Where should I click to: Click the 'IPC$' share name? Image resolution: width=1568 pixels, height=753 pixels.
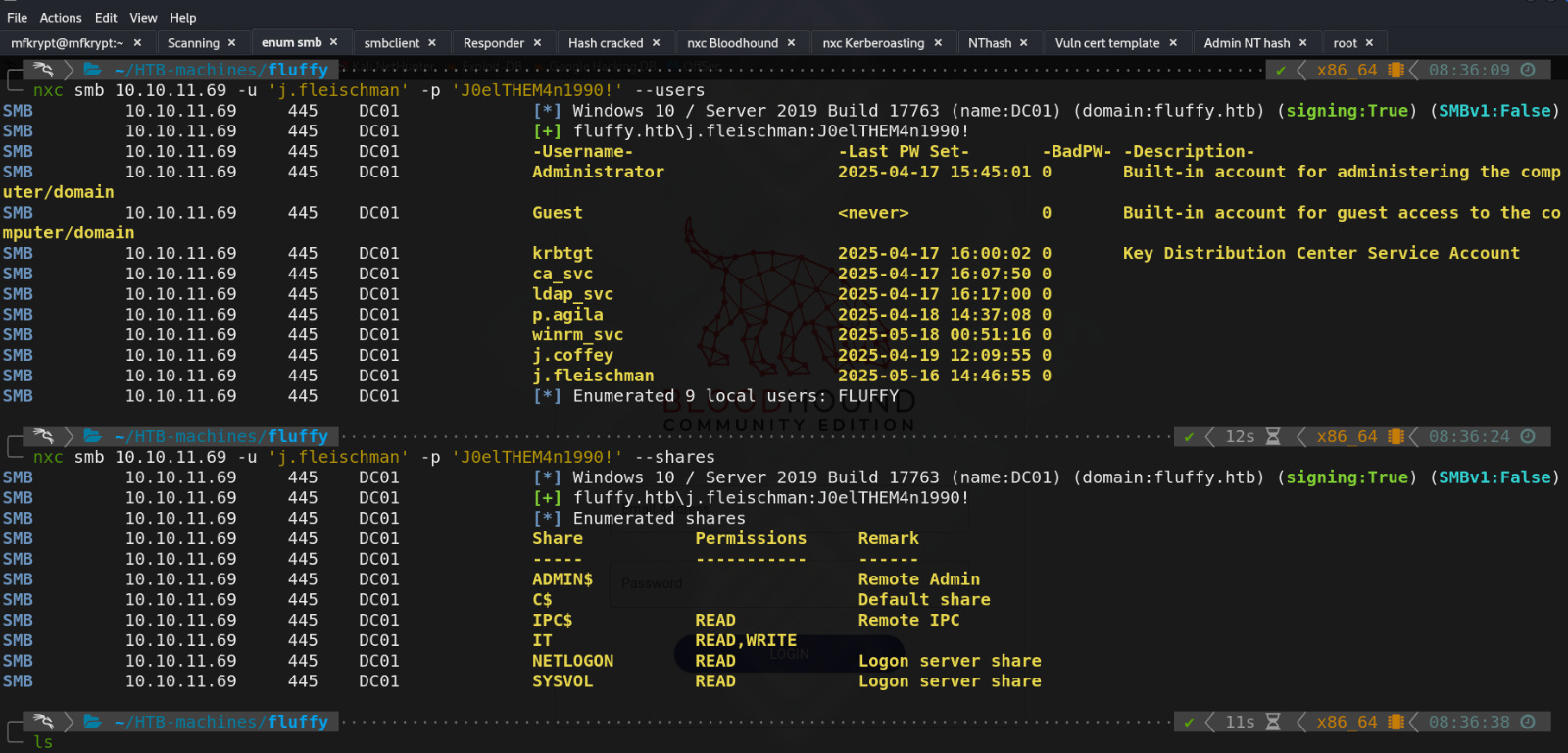(x=553, y=621)
